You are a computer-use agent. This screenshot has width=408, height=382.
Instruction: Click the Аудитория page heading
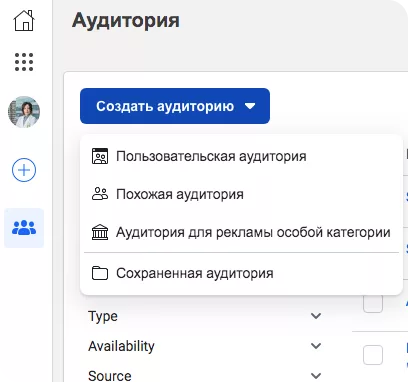[x=126, y=21]
